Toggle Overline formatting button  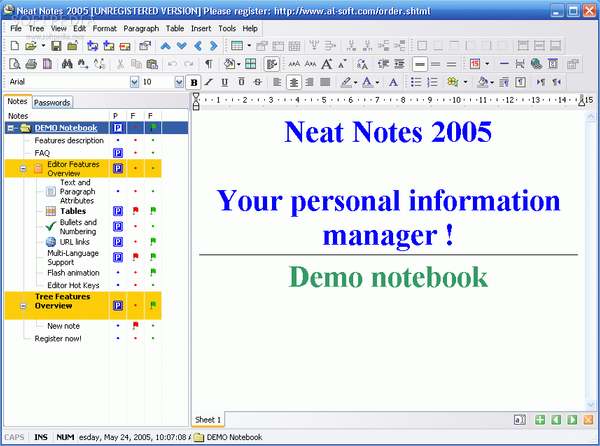(x=241, y=82)
